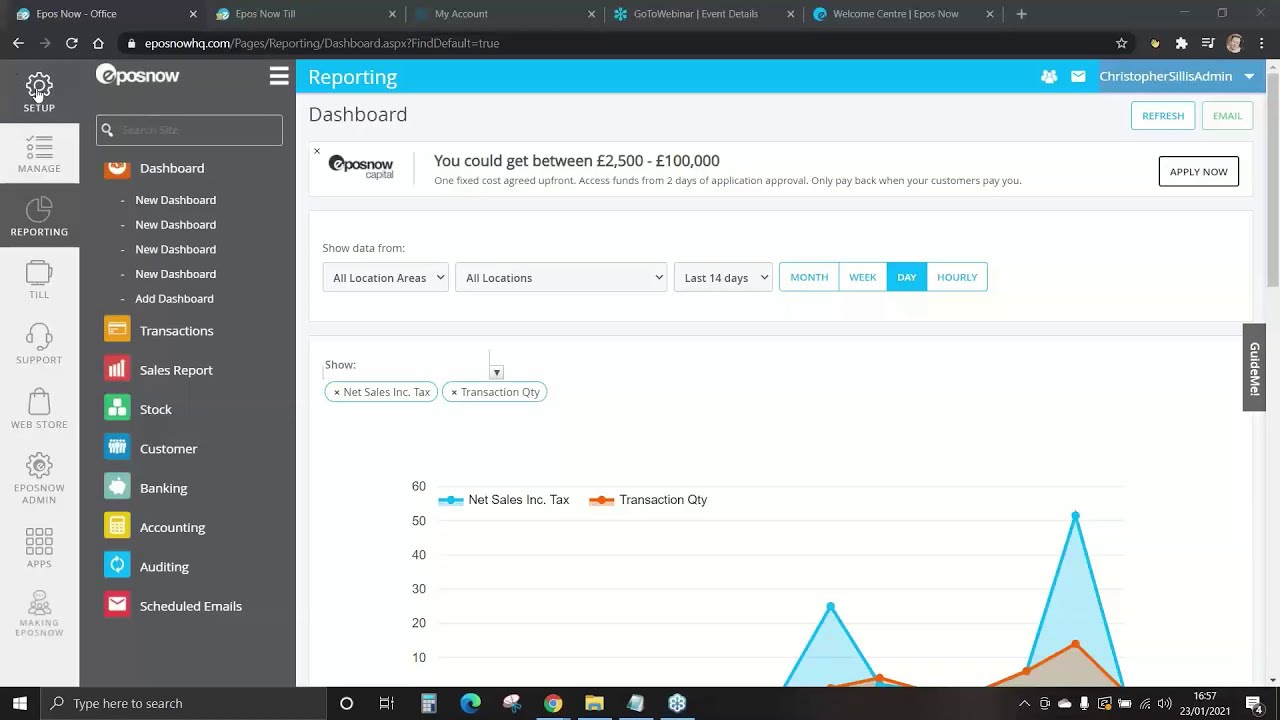Open the Support headset icon
1280x720 pixels.
tap(39, 335)
